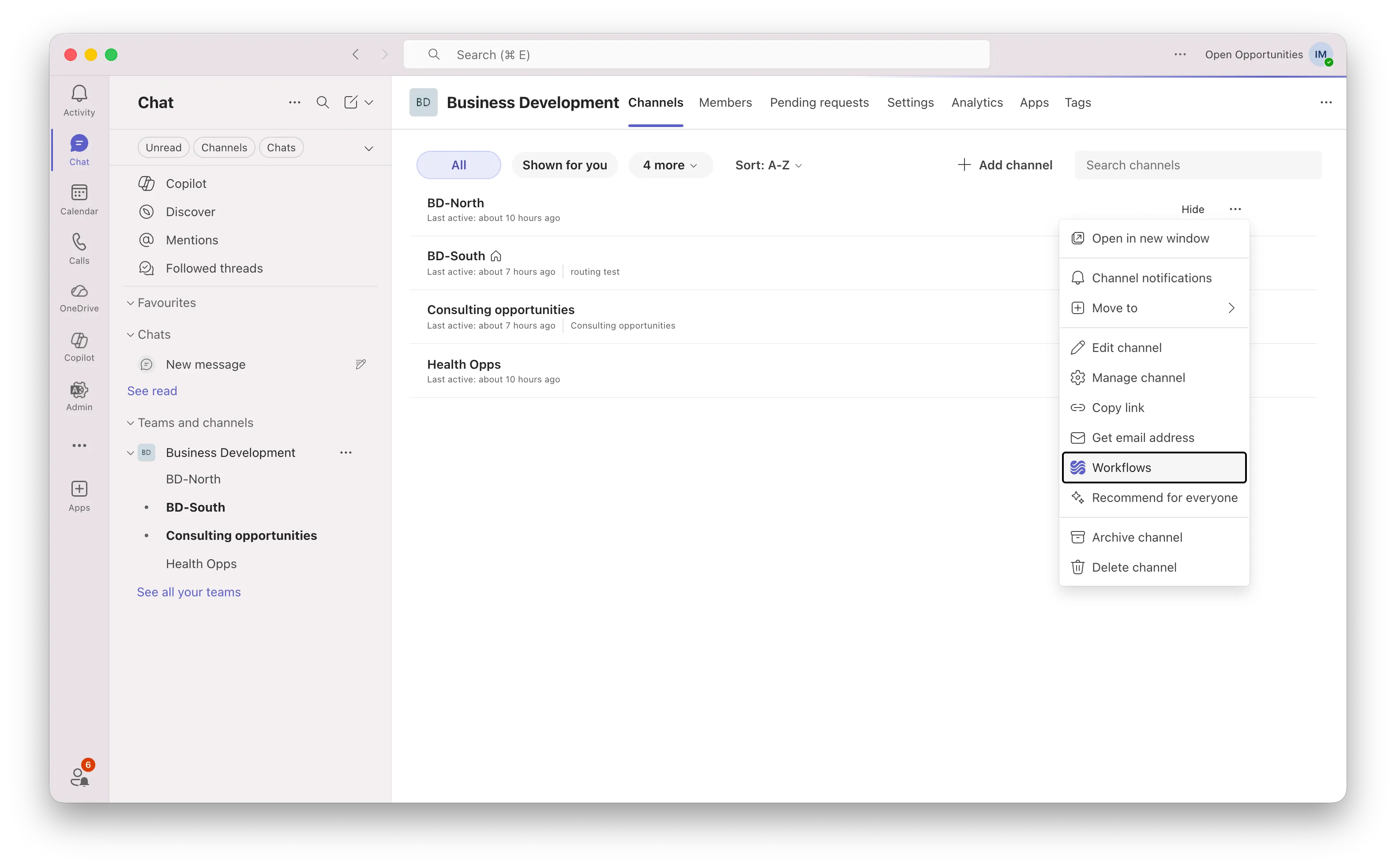Choose Delete channel

[x=1154, y=567]
